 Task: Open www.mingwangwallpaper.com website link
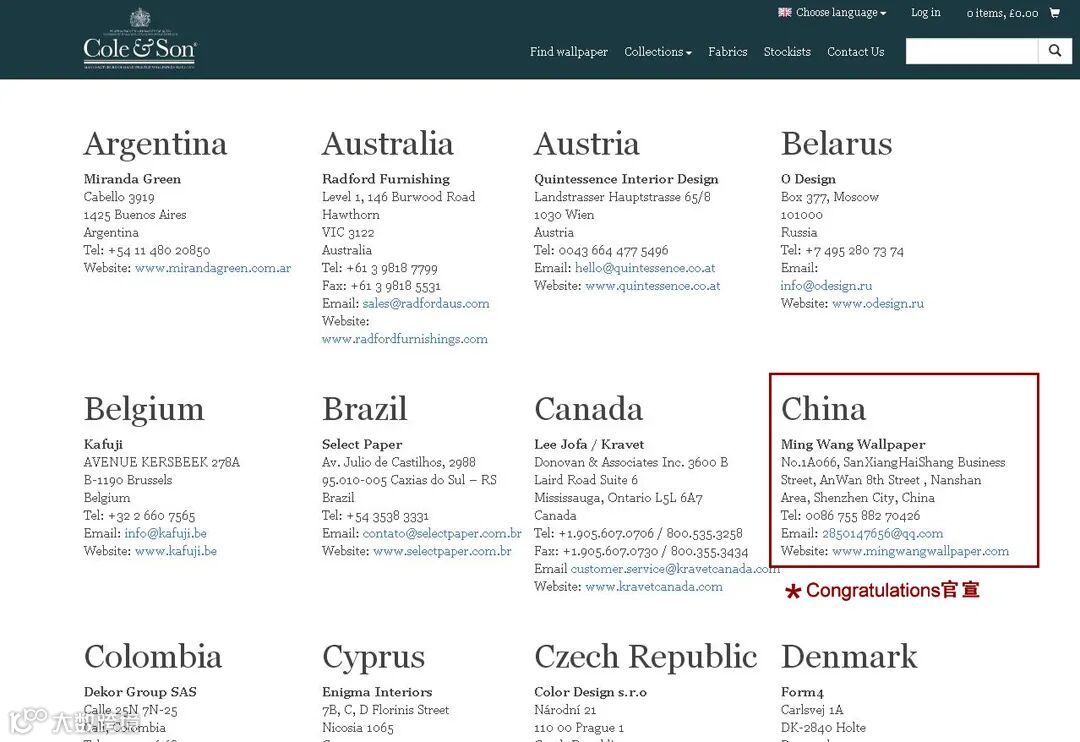pyautogui.click(x=920, y=551)
